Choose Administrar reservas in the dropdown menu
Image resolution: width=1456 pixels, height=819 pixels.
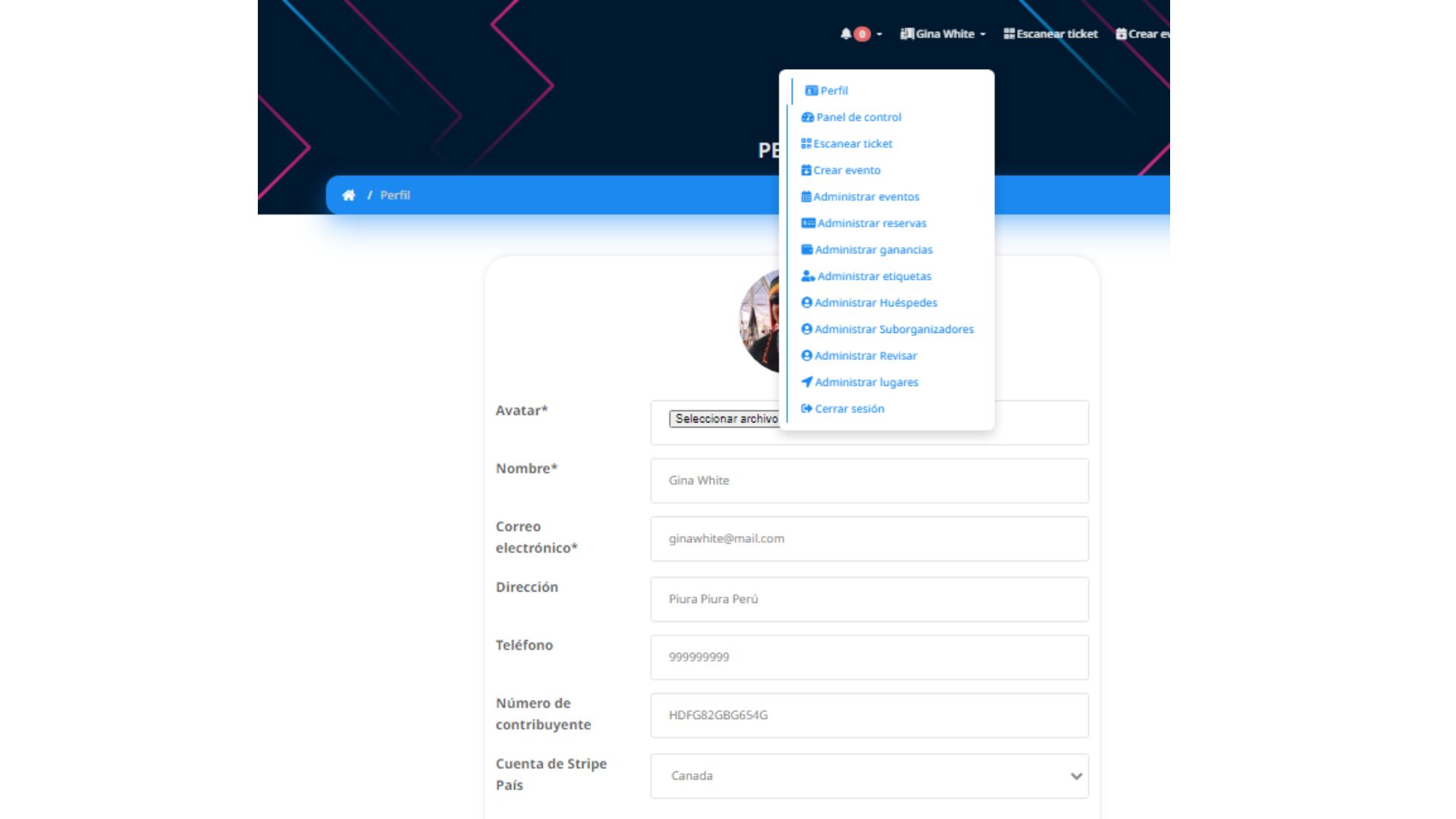click(871, 223)
